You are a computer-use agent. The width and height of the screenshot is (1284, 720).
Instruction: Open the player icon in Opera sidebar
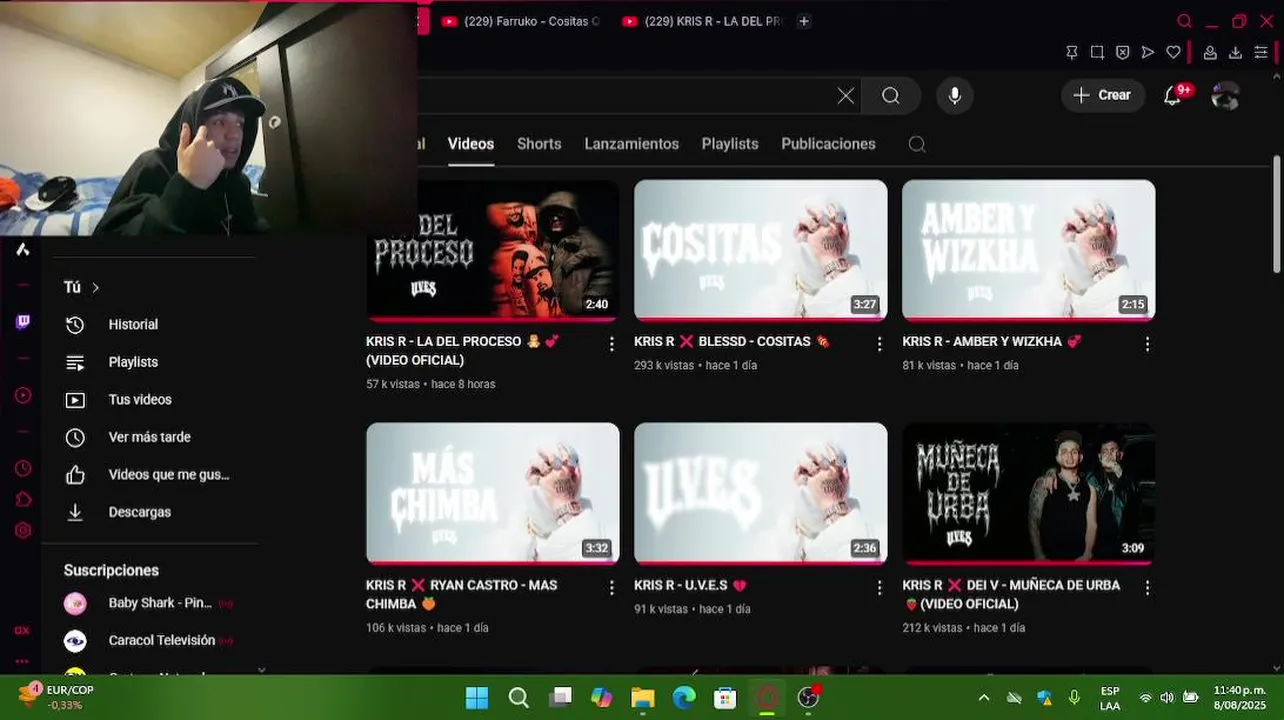[x=22, y=396]
